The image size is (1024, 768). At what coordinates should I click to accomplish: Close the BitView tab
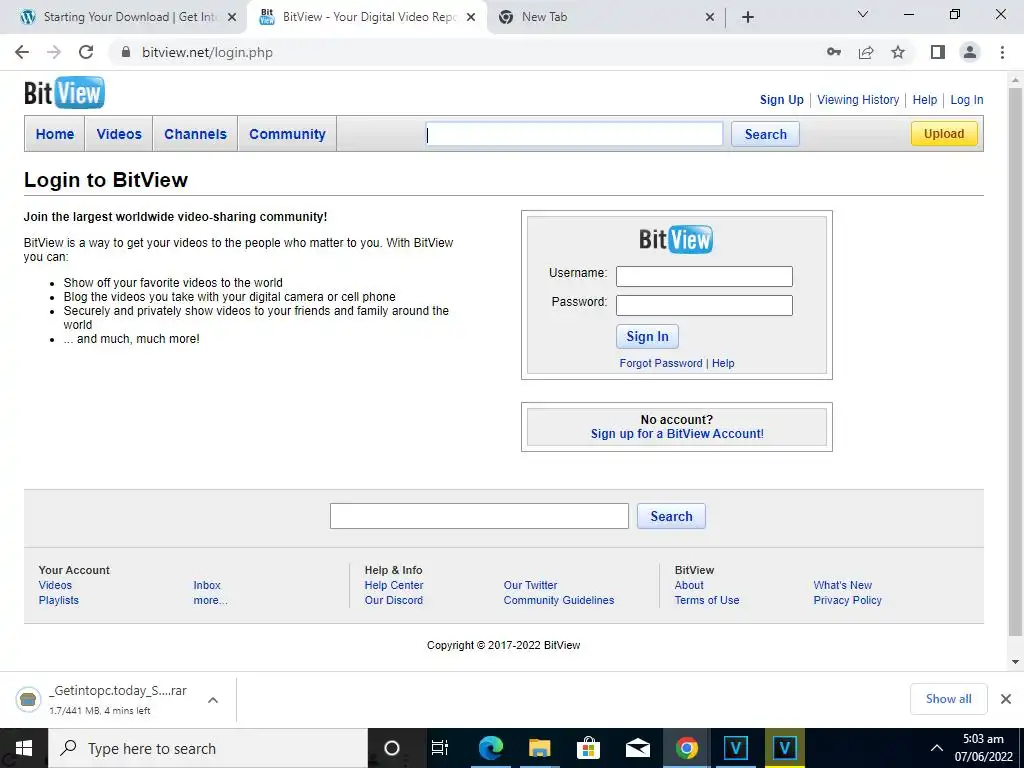click(471, 18)
